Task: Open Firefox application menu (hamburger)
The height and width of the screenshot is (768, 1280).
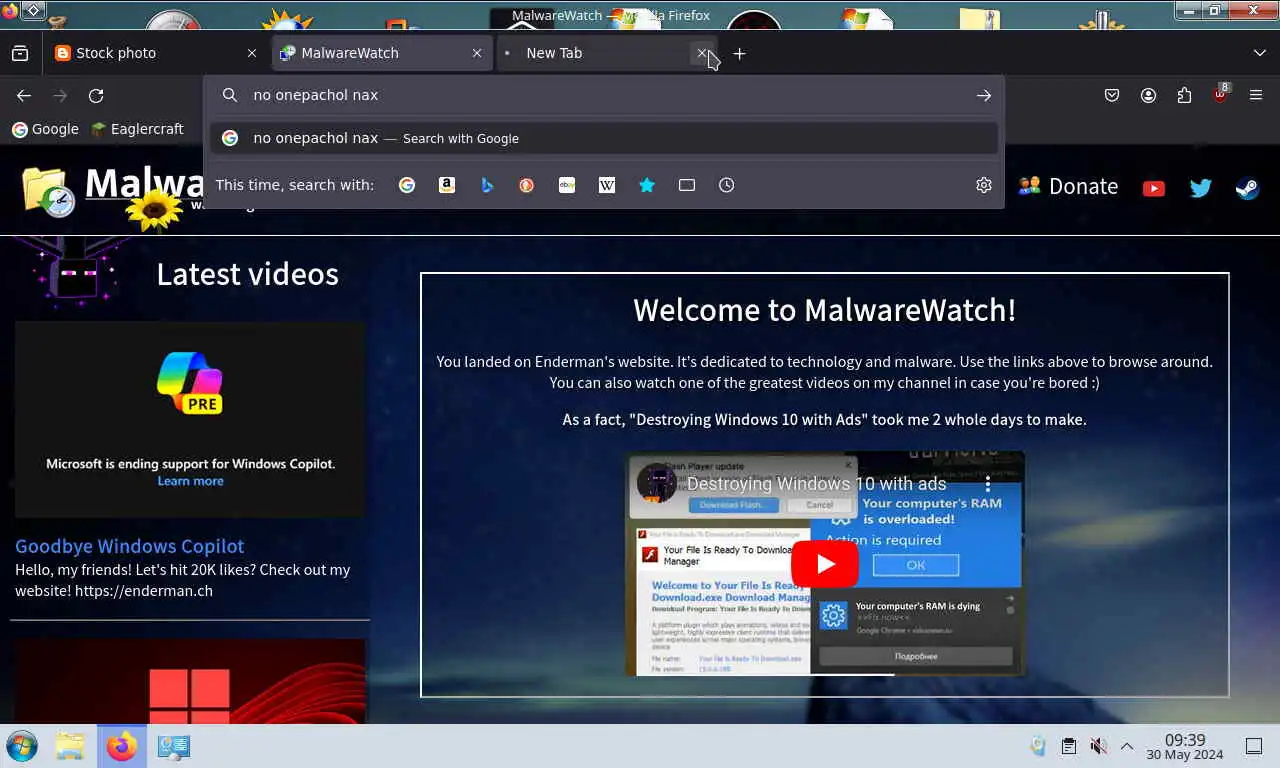Action: click(1256, 95)
